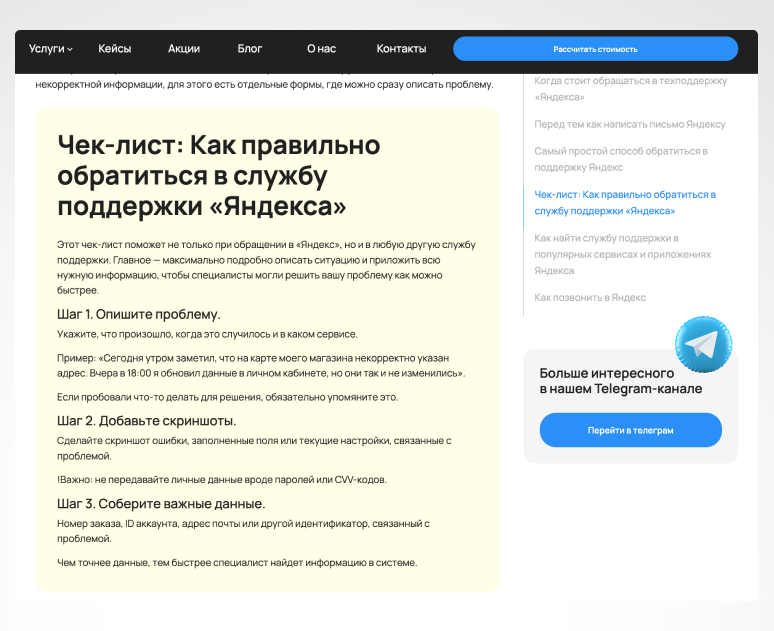Click heading 'Шаг 3. Соберите важные данные.'
774x631 pixels.
click(161, 504)
